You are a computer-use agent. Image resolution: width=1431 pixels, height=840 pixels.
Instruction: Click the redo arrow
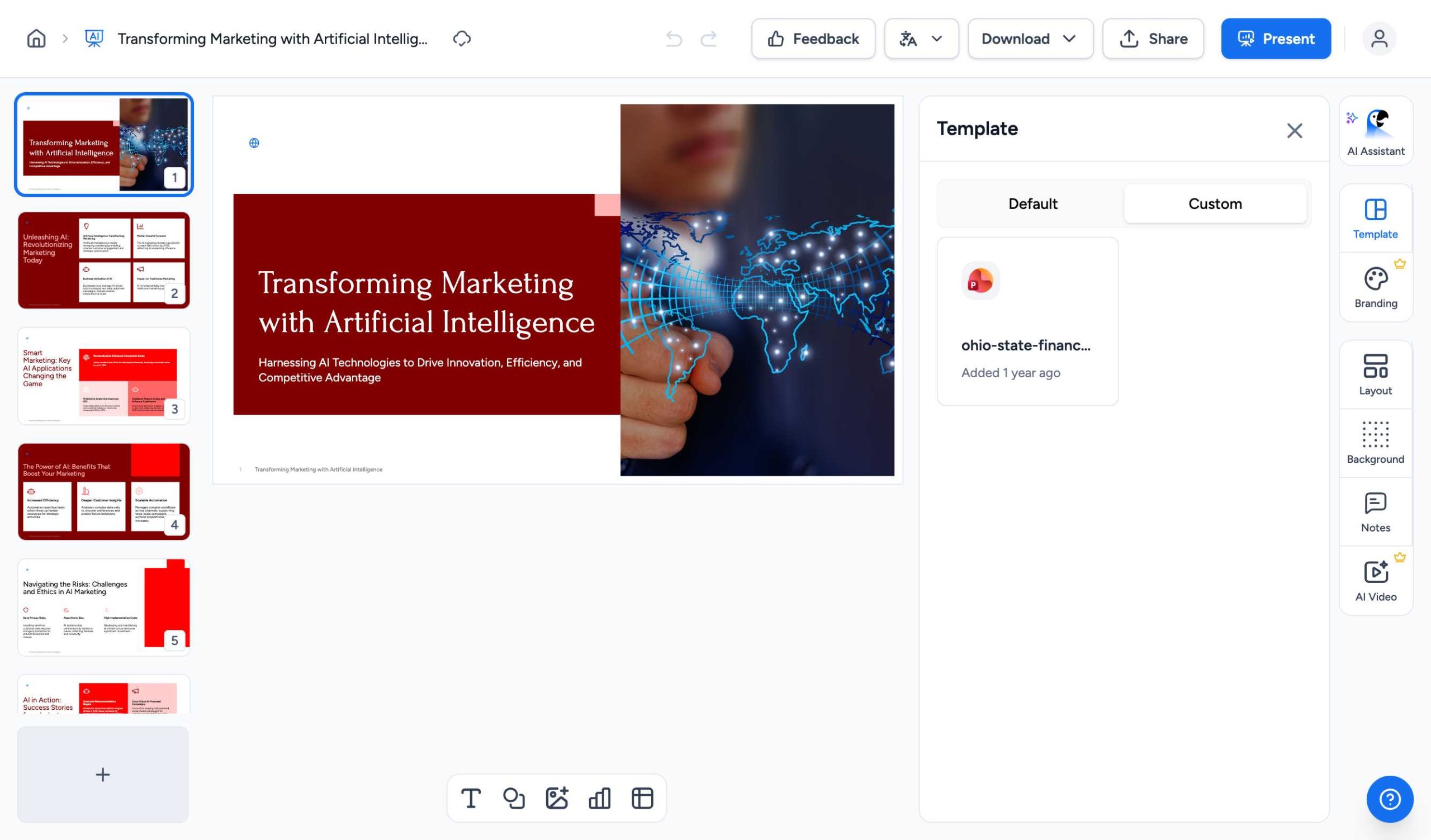[x=709, y=39]
